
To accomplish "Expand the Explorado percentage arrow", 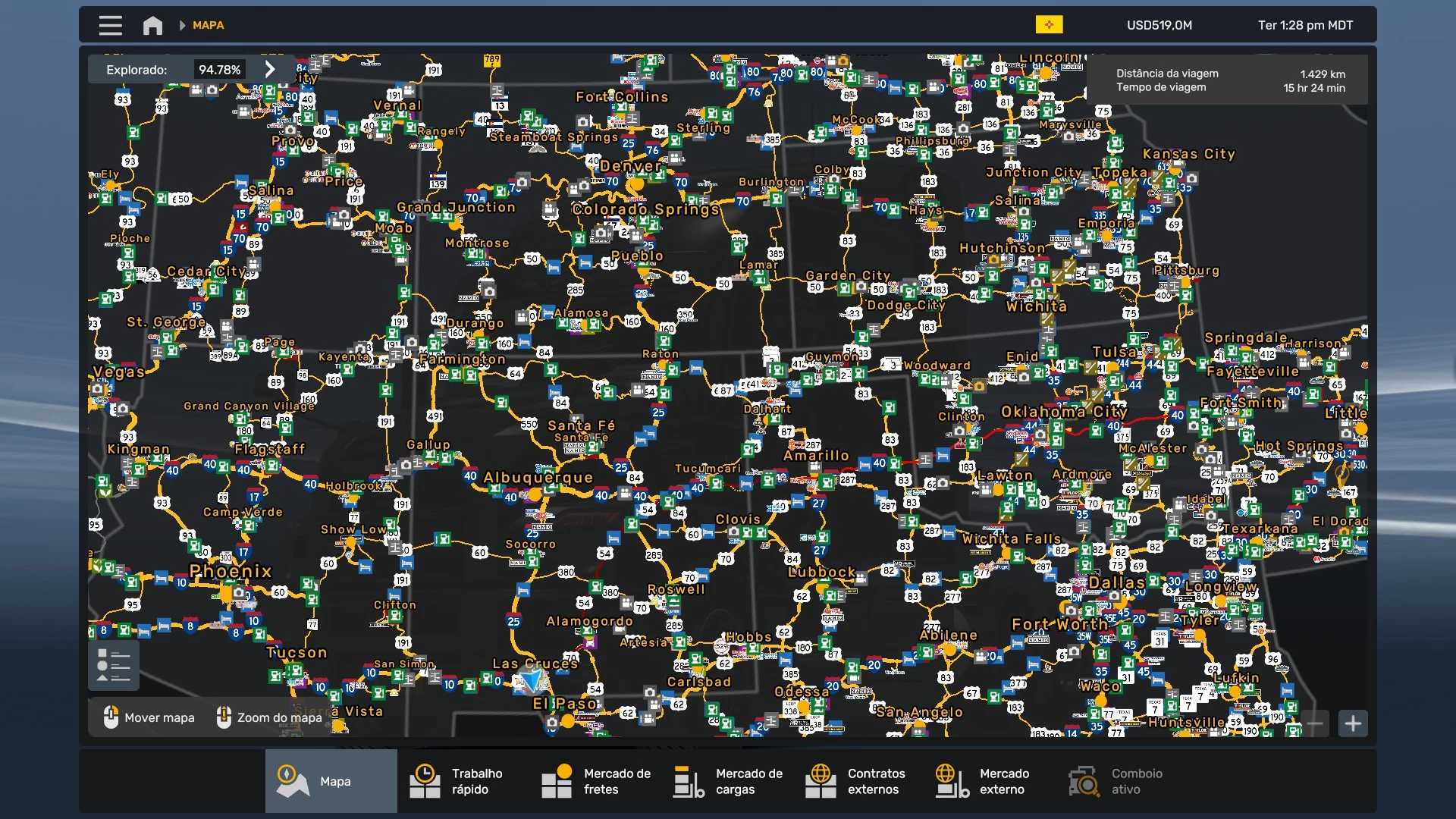I will tap(270, 69).
